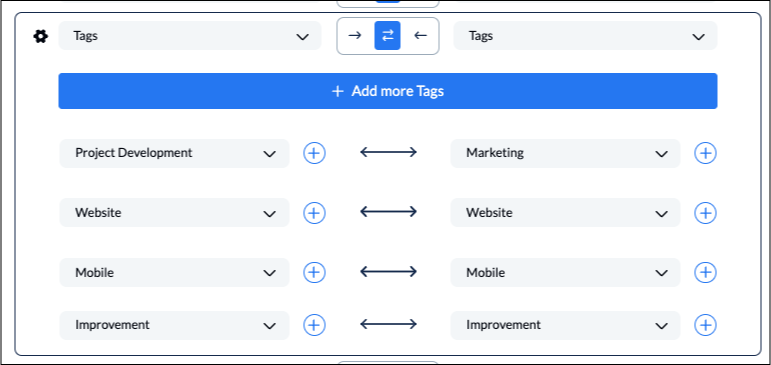Click the Add more Tags button

388,91
